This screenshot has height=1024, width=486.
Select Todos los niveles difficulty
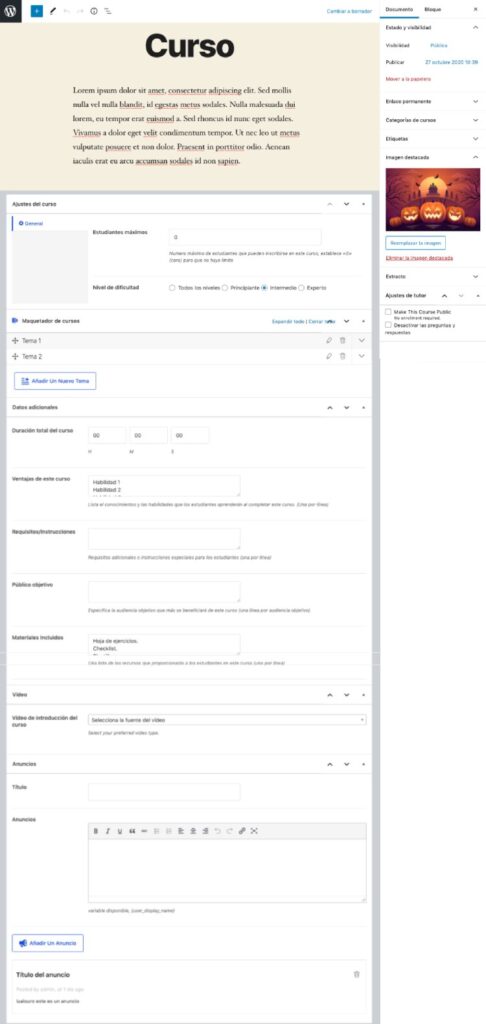point(172,287)
